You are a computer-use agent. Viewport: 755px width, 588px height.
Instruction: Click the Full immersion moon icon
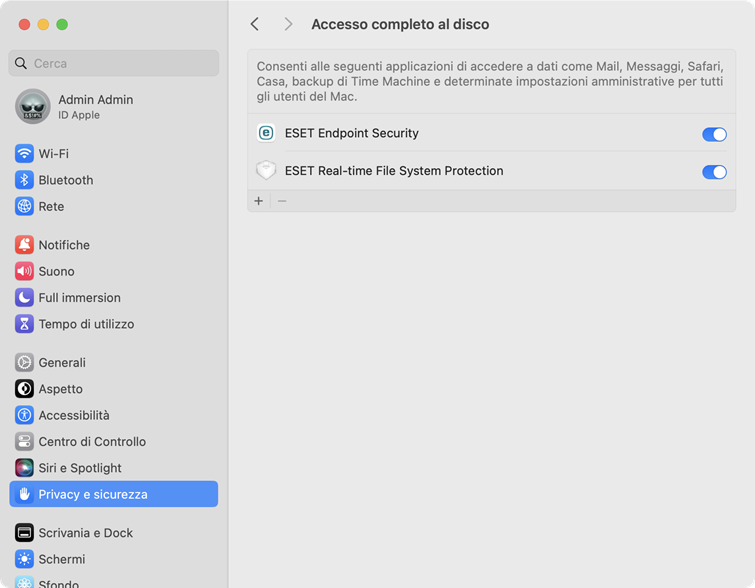pyautogui.click(x=24, y=298)
